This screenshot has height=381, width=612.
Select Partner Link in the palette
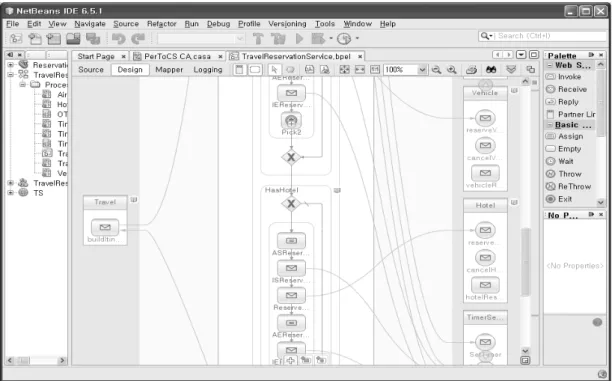[x=570, y=114]
